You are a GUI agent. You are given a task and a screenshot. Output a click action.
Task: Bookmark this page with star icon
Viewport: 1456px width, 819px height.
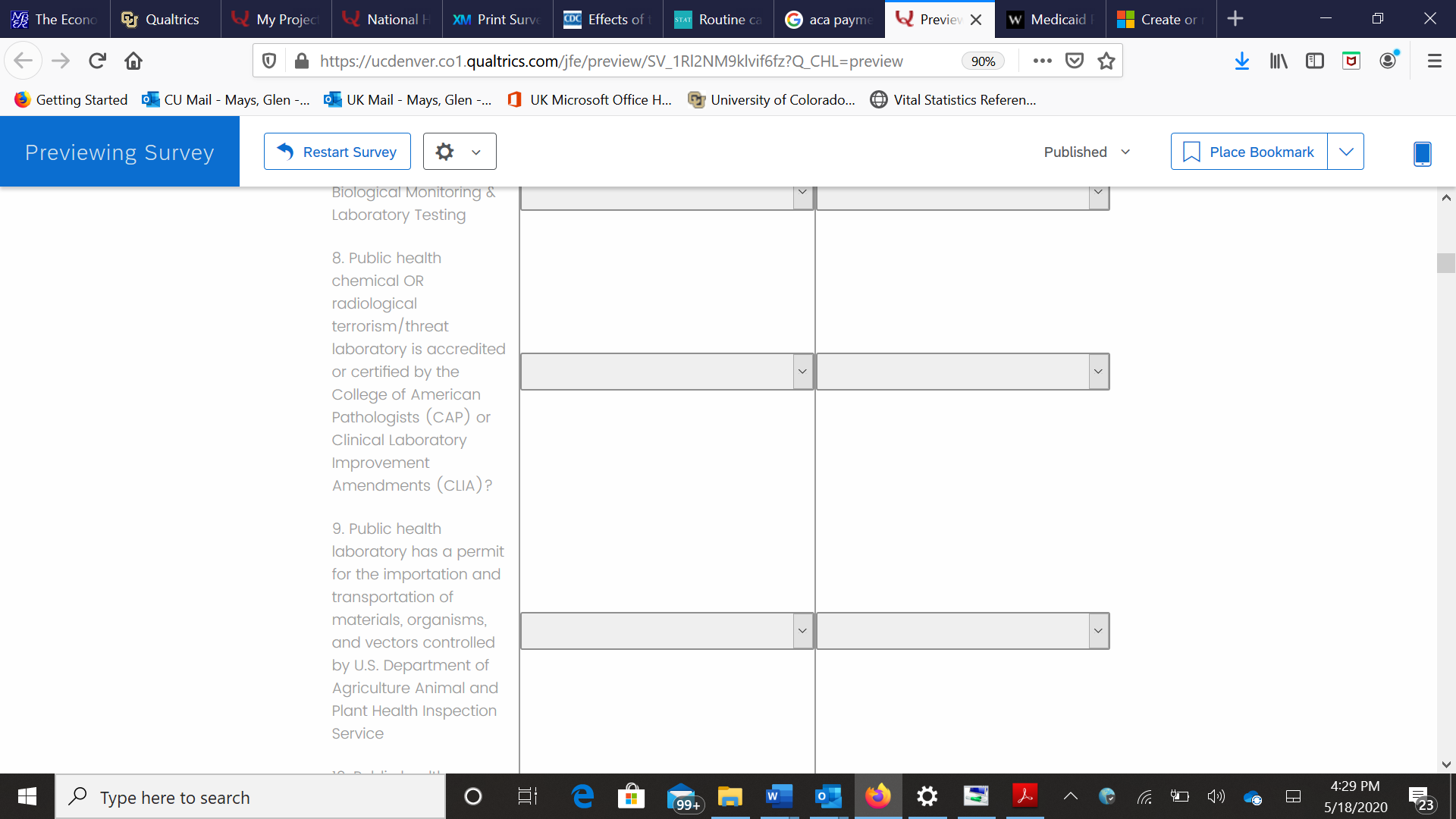[x=1106, y=61]
